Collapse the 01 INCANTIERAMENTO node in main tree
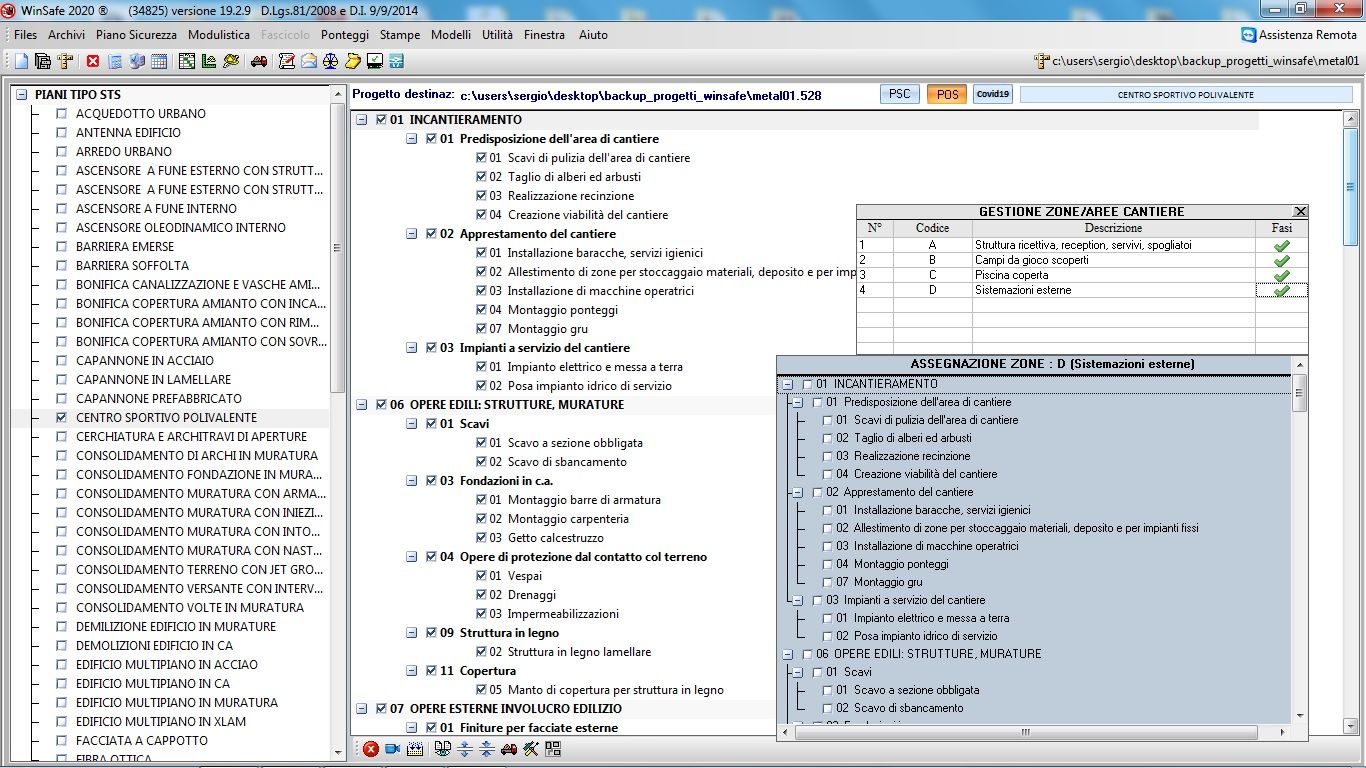The image size is (1366, 768). tap(362, 120)
